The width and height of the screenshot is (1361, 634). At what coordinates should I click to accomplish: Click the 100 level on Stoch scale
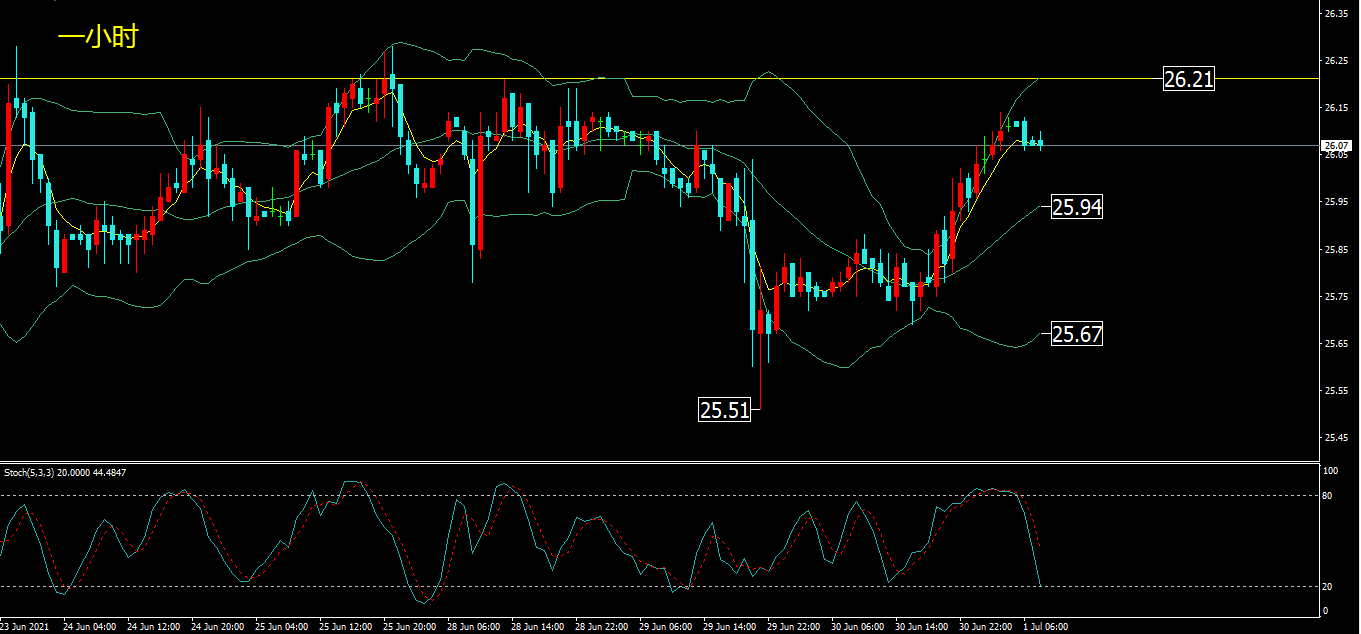coord(1331,470)
